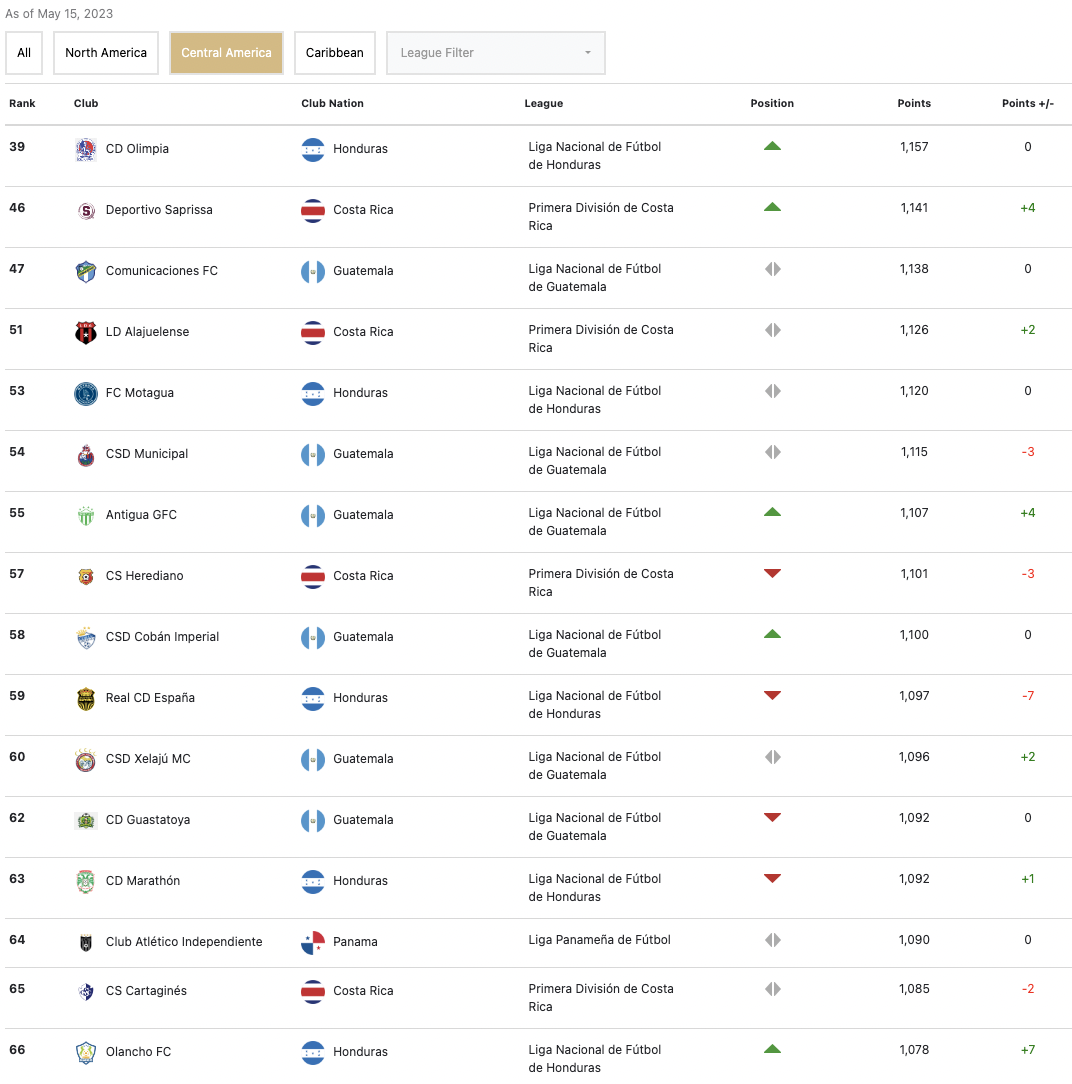The height and width of the screenshot is (1084, 1072).
Task: Open the CD Guastatoya club name
Action: tap(148, 819)
